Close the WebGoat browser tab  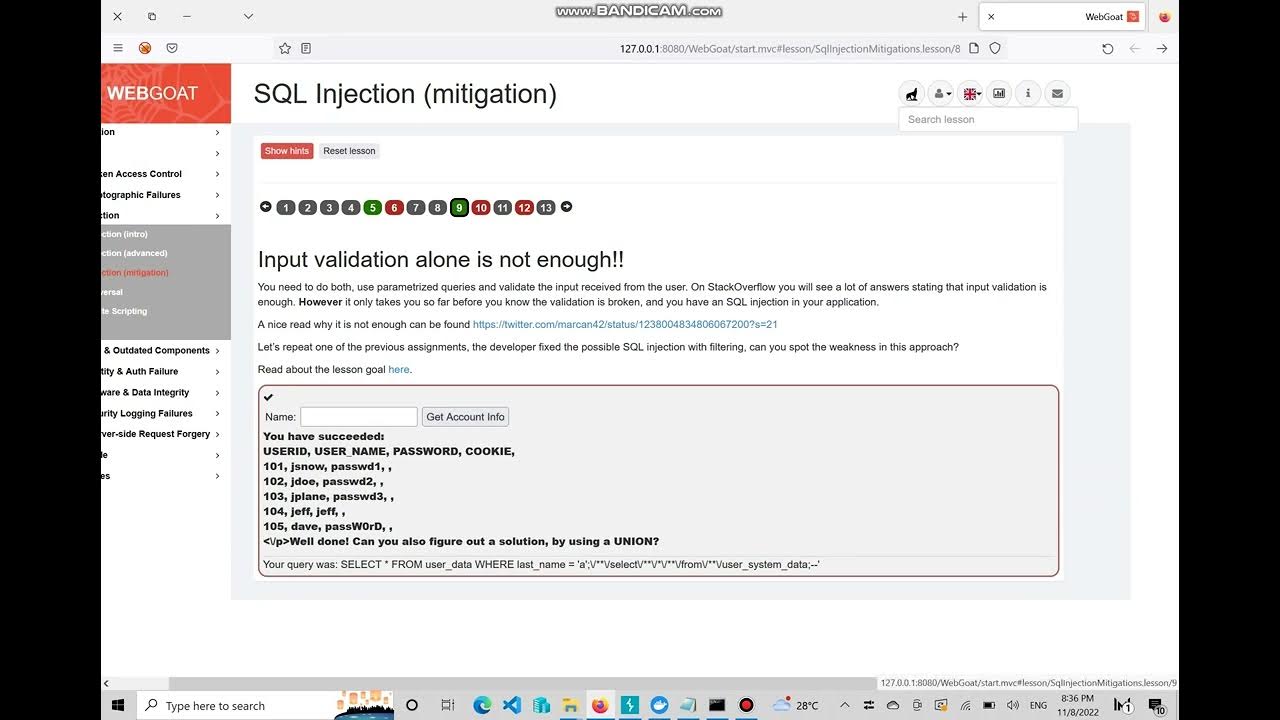tap(991, 17)
